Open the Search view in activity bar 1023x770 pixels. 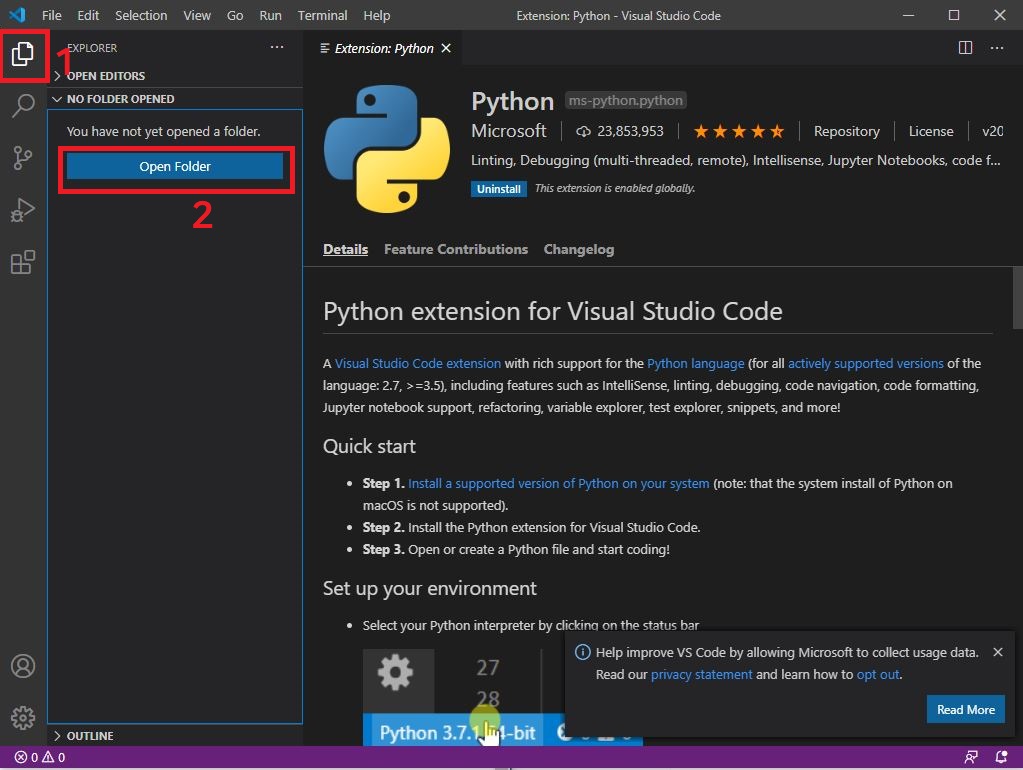[23, 105]
